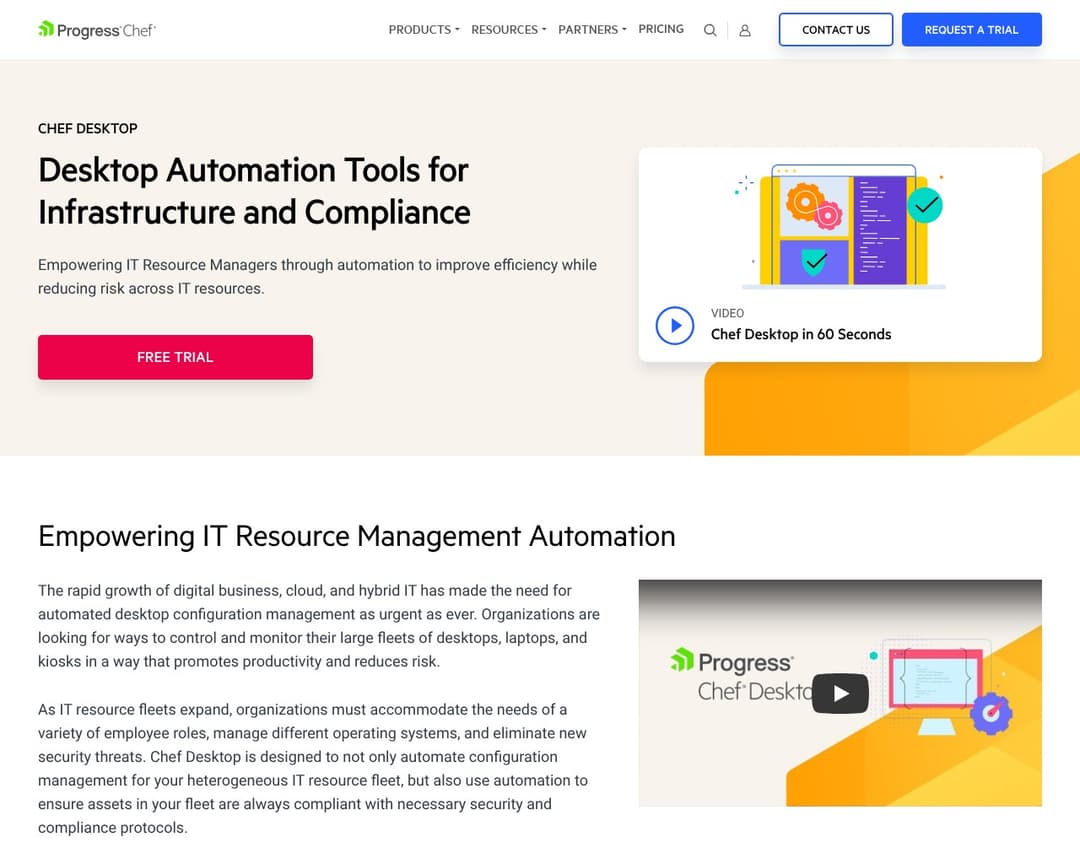Click the teal checkmark circle in illustration
The width and height of the screenshot is (1080, 864).
click(x=925, y=205)
